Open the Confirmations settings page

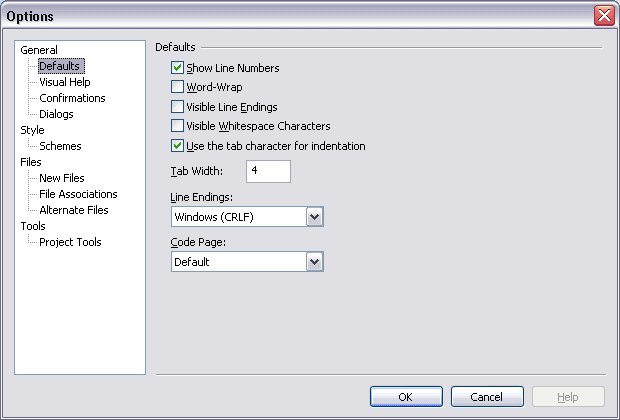pos(72,98)
